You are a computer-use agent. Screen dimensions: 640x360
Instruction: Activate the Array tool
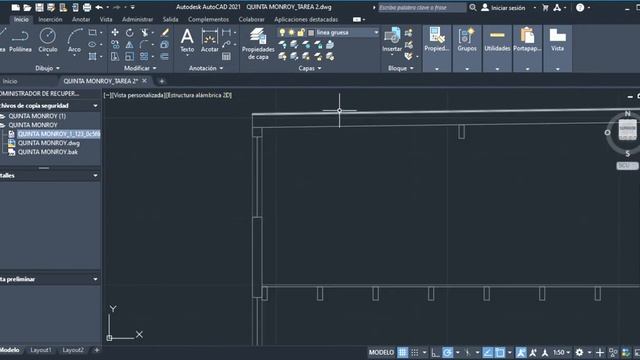point(144,56)
